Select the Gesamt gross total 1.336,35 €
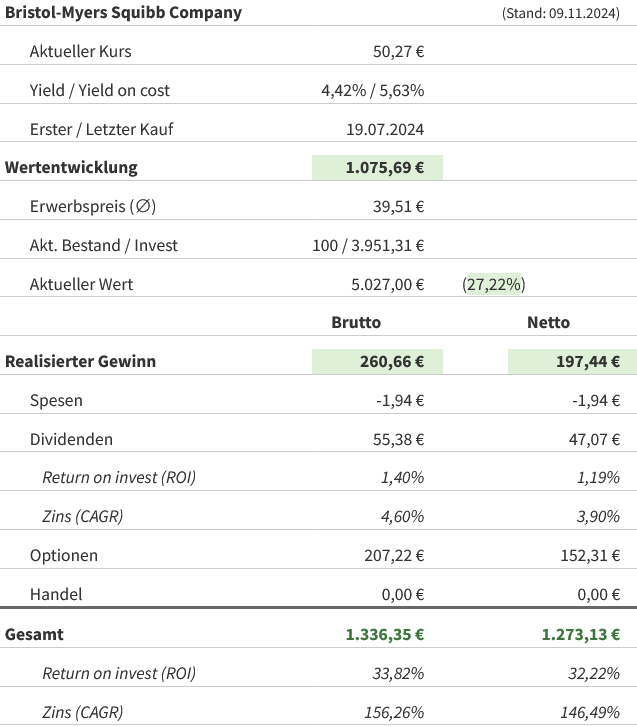The height and width of the screenshot is (727, 637). (x=384, y=634)
